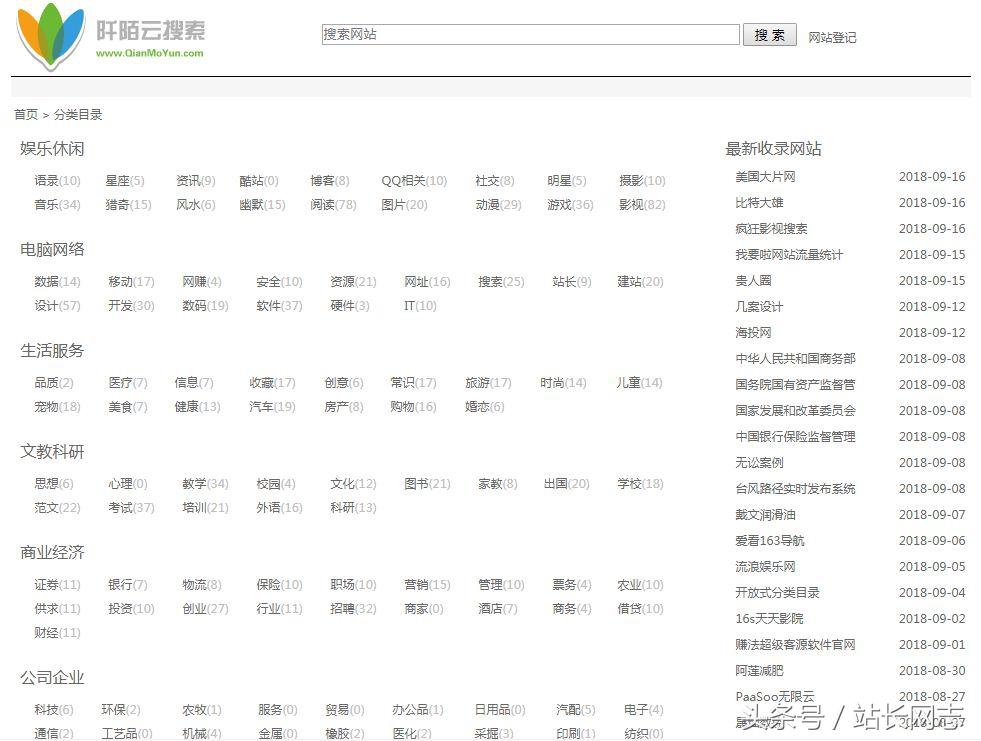Select the 博客(8) category
The image size is (981, 741).
coord(330,181)
